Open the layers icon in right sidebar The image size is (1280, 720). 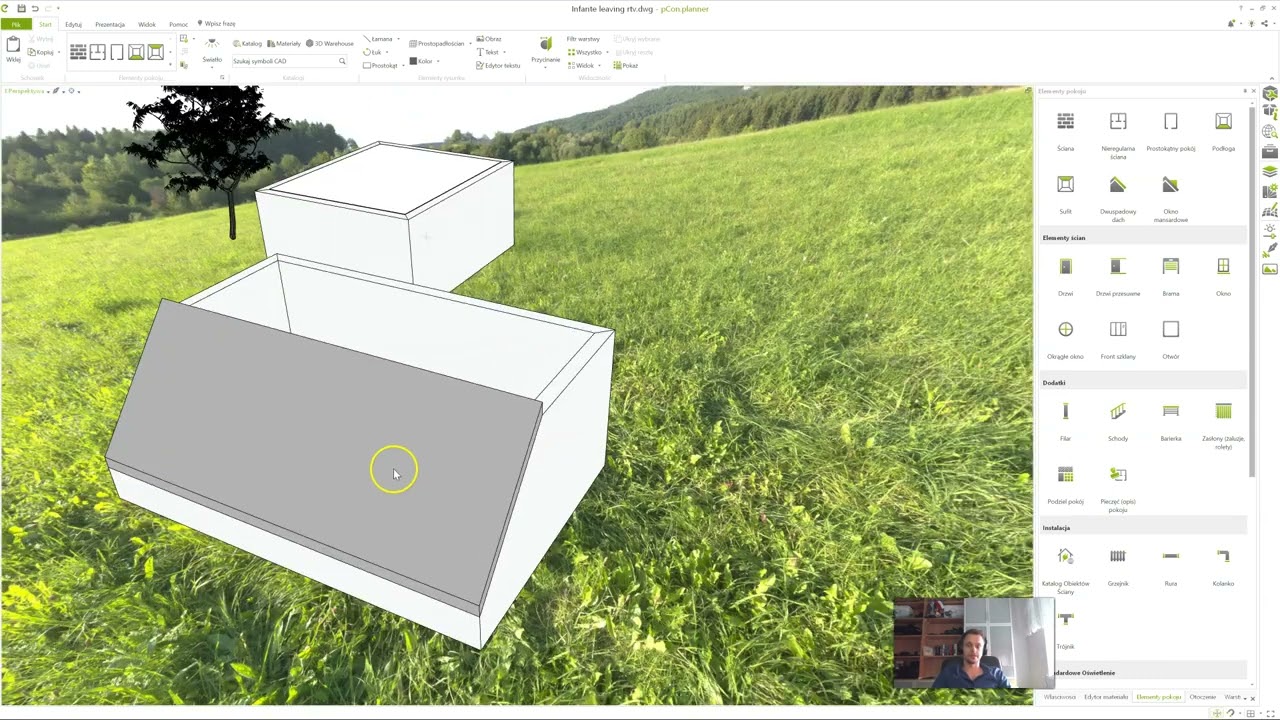point(1270,172)
